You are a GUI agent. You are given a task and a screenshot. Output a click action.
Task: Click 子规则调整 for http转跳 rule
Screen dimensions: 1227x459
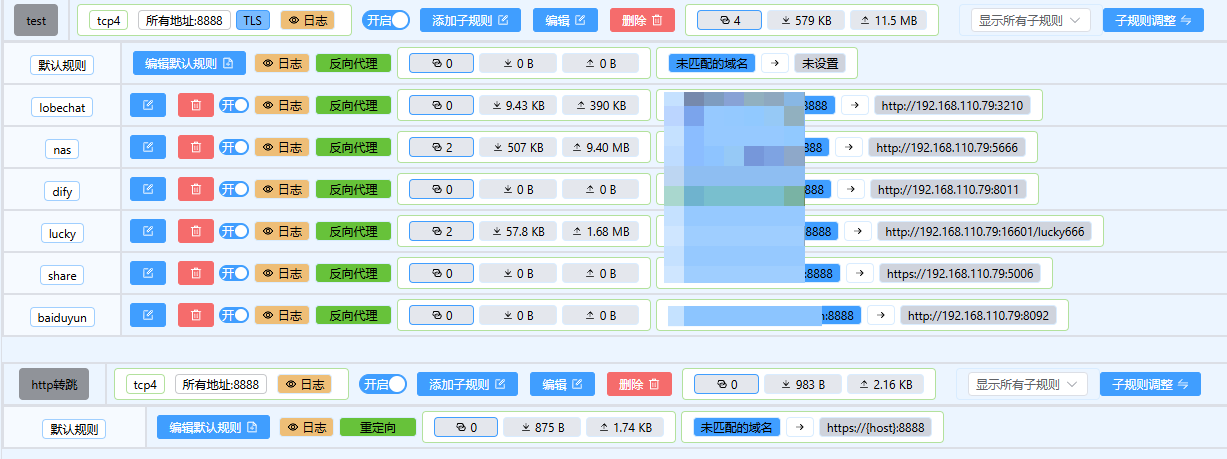[1150, 384]
